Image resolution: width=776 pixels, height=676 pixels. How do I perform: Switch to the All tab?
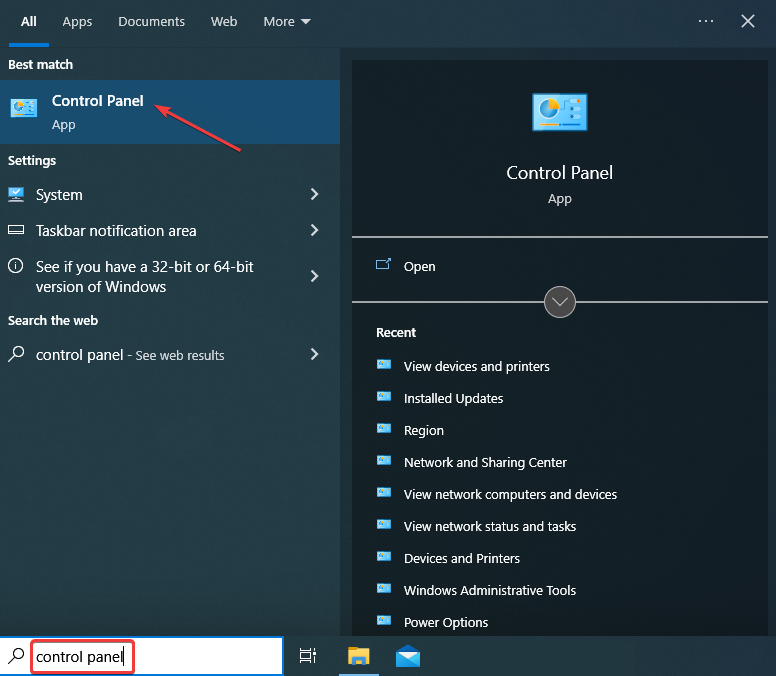point(29,22)
